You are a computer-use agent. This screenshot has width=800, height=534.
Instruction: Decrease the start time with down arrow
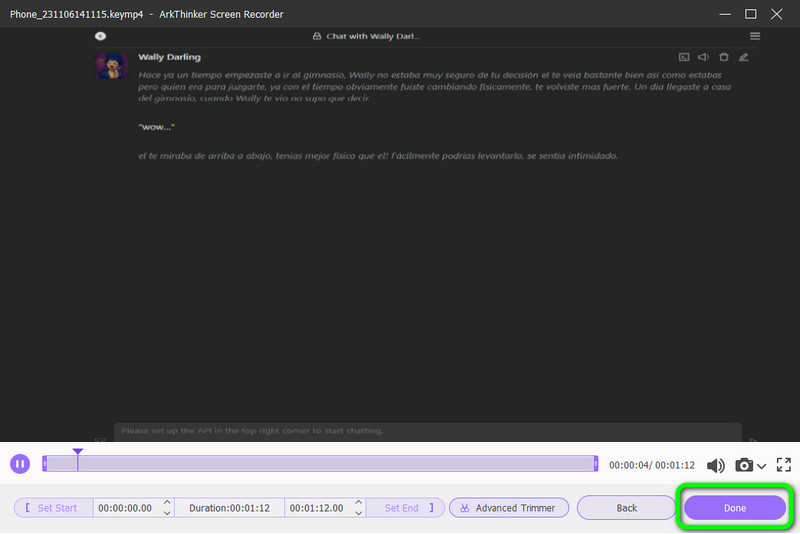(x=167, y=513)
